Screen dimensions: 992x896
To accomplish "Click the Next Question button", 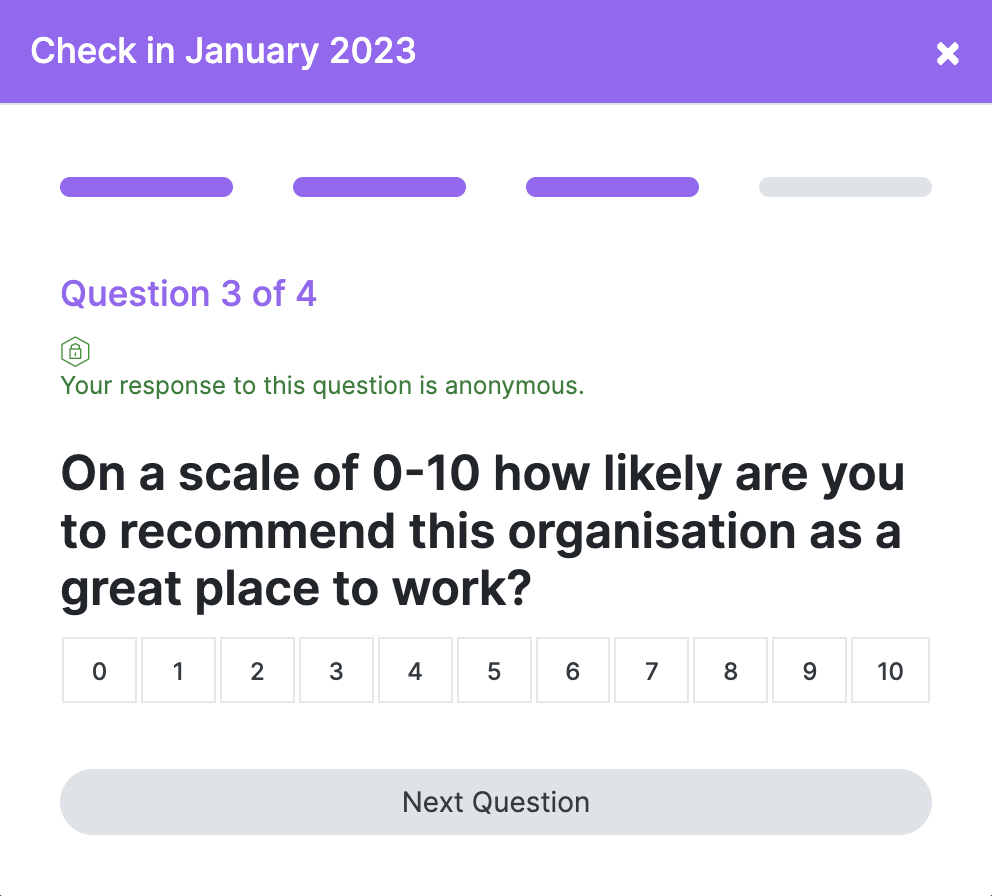I will [x=496, y=802].
